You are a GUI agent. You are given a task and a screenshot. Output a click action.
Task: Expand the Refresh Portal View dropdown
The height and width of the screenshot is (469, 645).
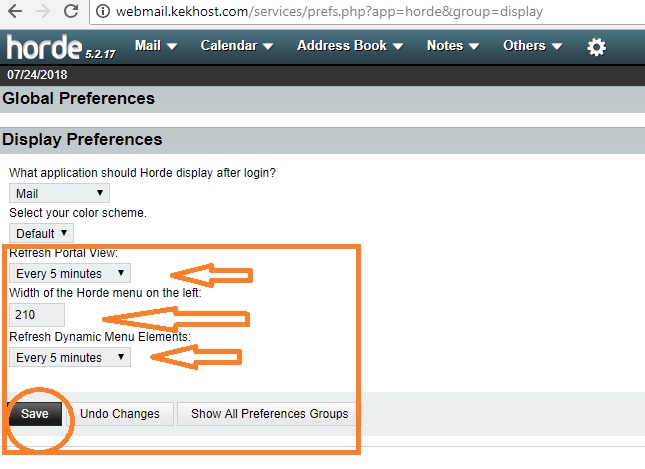pyautogui.click(x=69, y=273)
